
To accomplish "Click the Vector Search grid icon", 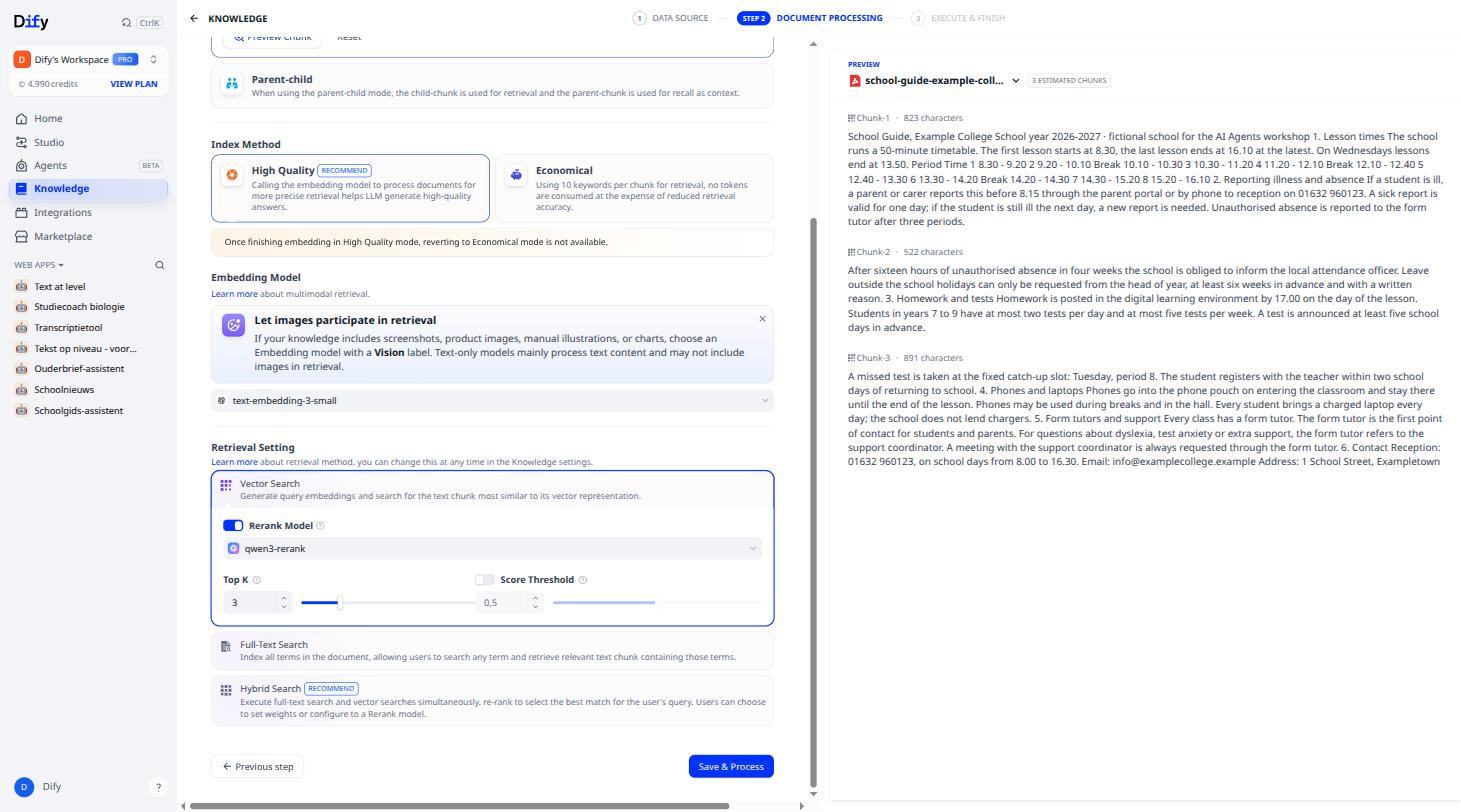I will pyautogui.click(x=226, y=485).
